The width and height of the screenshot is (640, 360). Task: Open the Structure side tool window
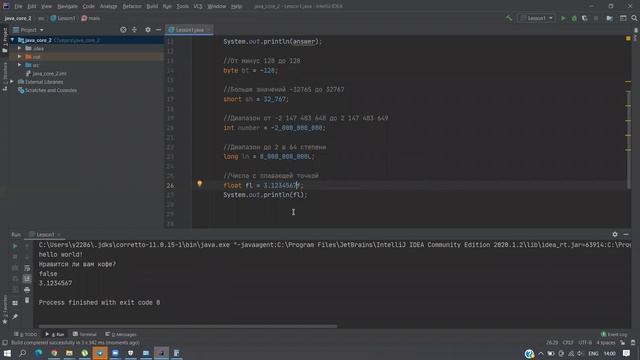point(5,77)
